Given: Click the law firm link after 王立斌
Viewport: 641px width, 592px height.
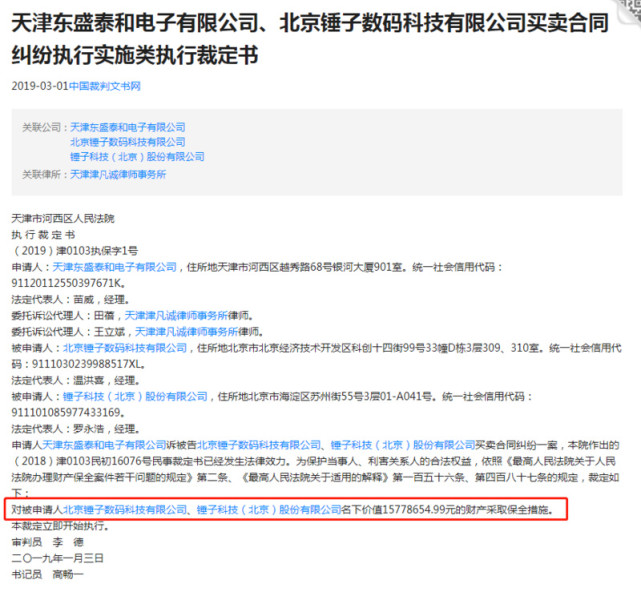Looking at the screenshot, I should [186, 332].
